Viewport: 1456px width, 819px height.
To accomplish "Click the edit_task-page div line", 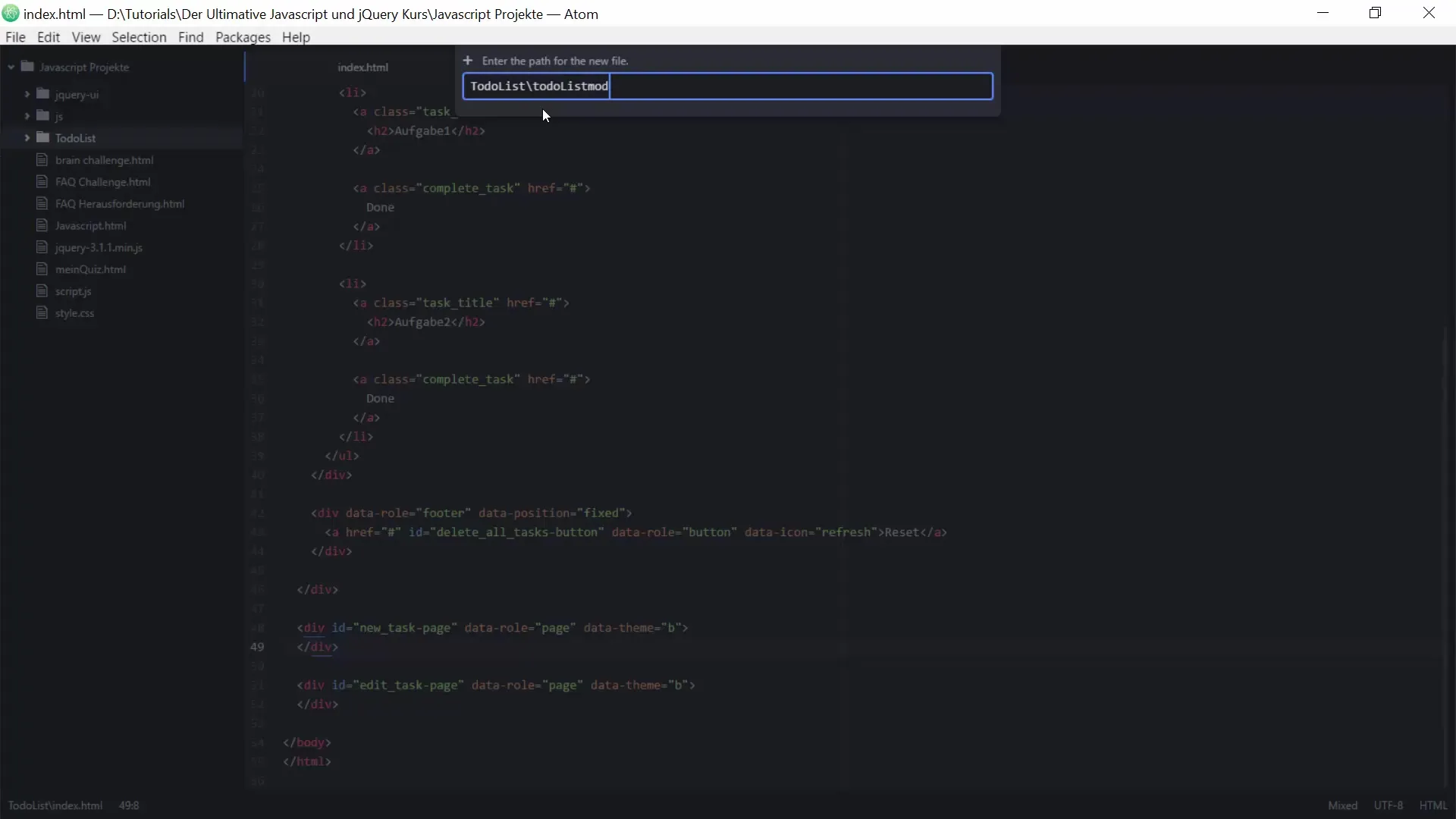I will [x=496, y=685].
